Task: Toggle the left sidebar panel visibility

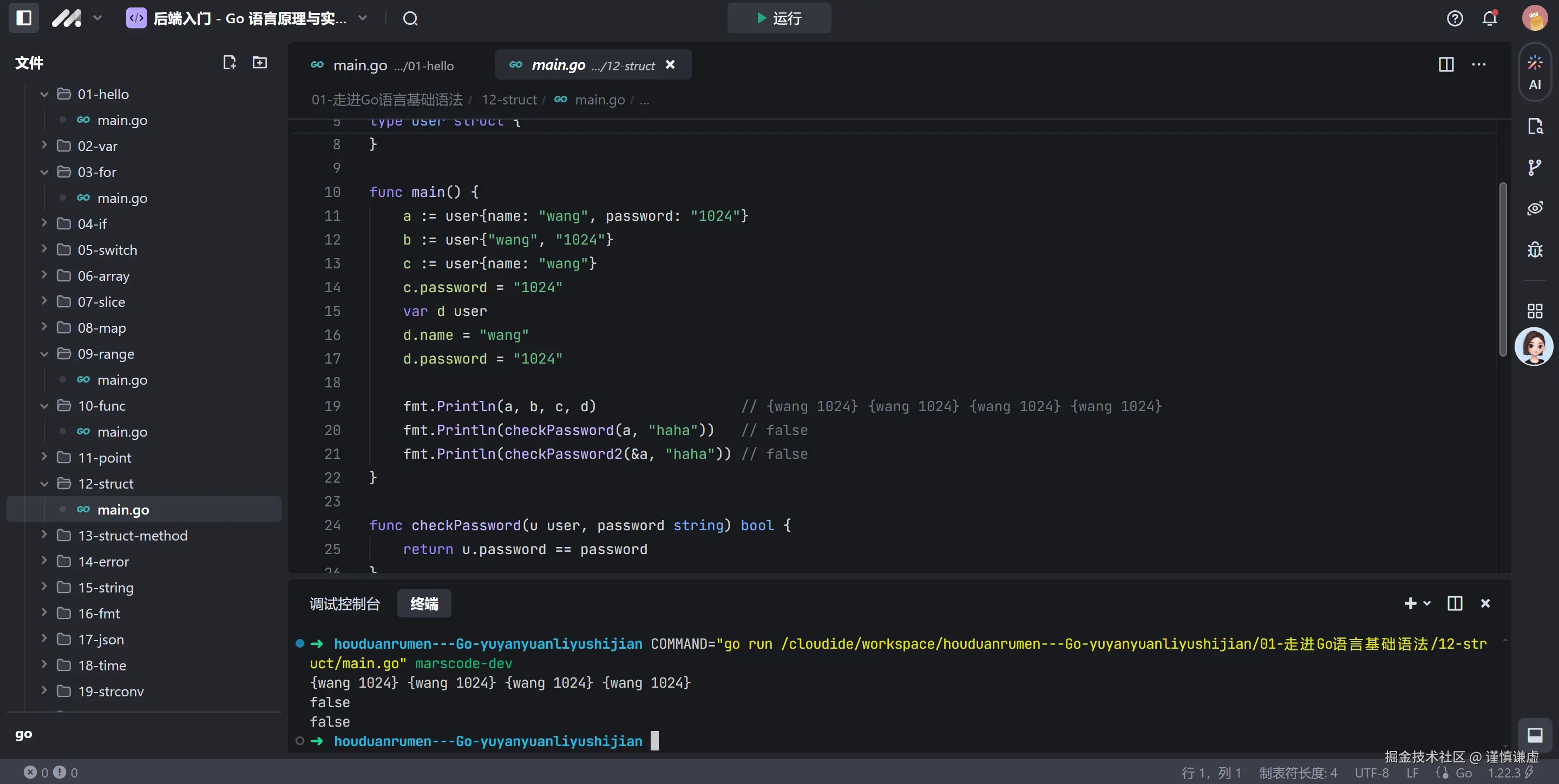Action: 24,18
